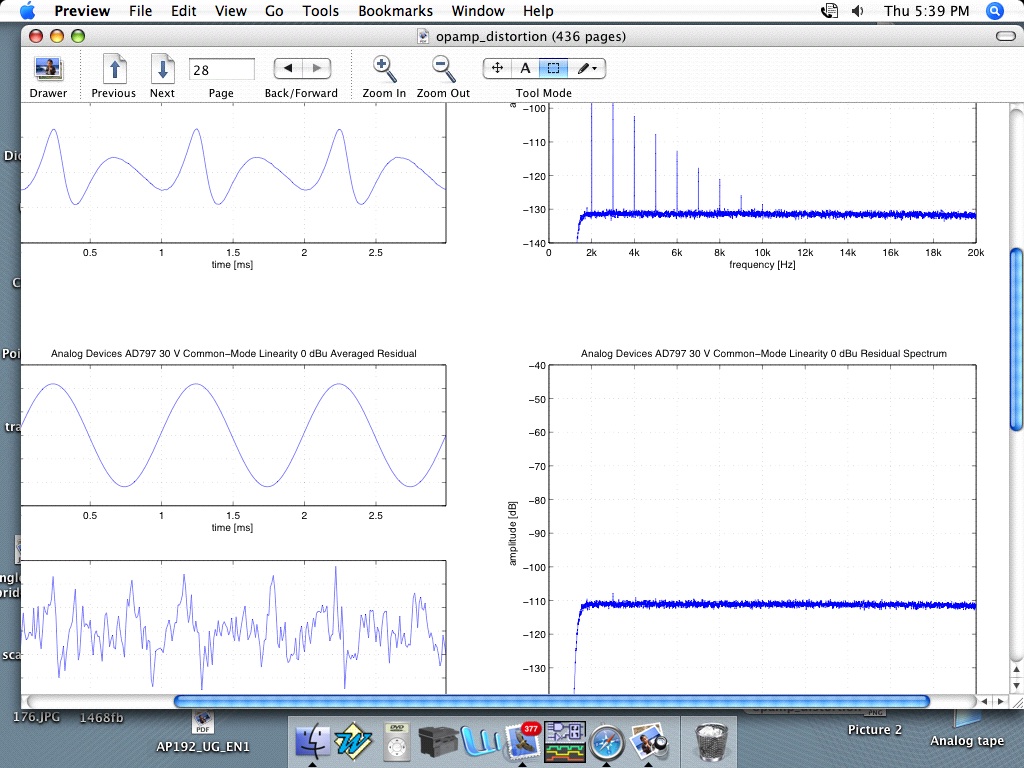
Task: Click the Back arrow button
Action: point(288,68)
